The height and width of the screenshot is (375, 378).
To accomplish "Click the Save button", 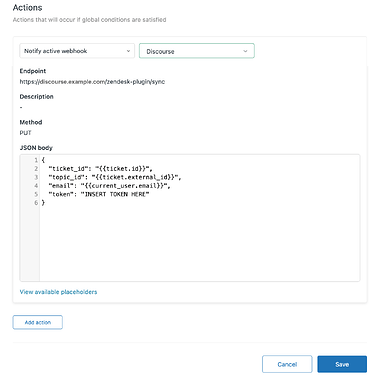I will (342, 364).
